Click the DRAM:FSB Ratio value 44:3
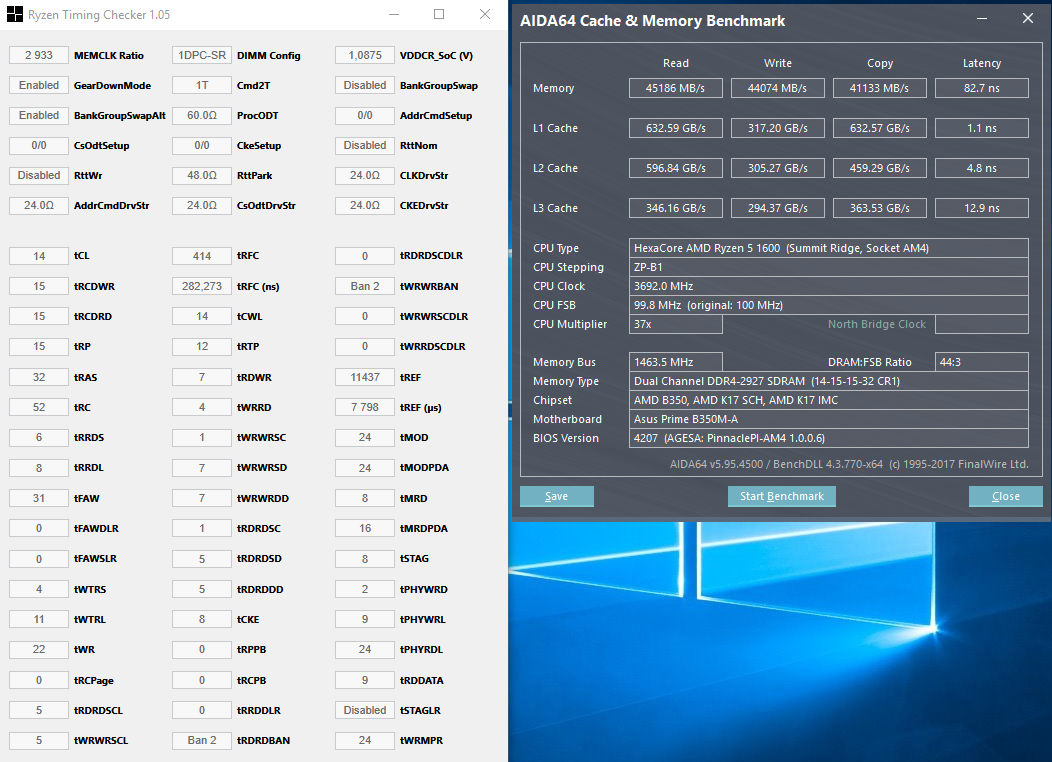 tap(982, 362)
